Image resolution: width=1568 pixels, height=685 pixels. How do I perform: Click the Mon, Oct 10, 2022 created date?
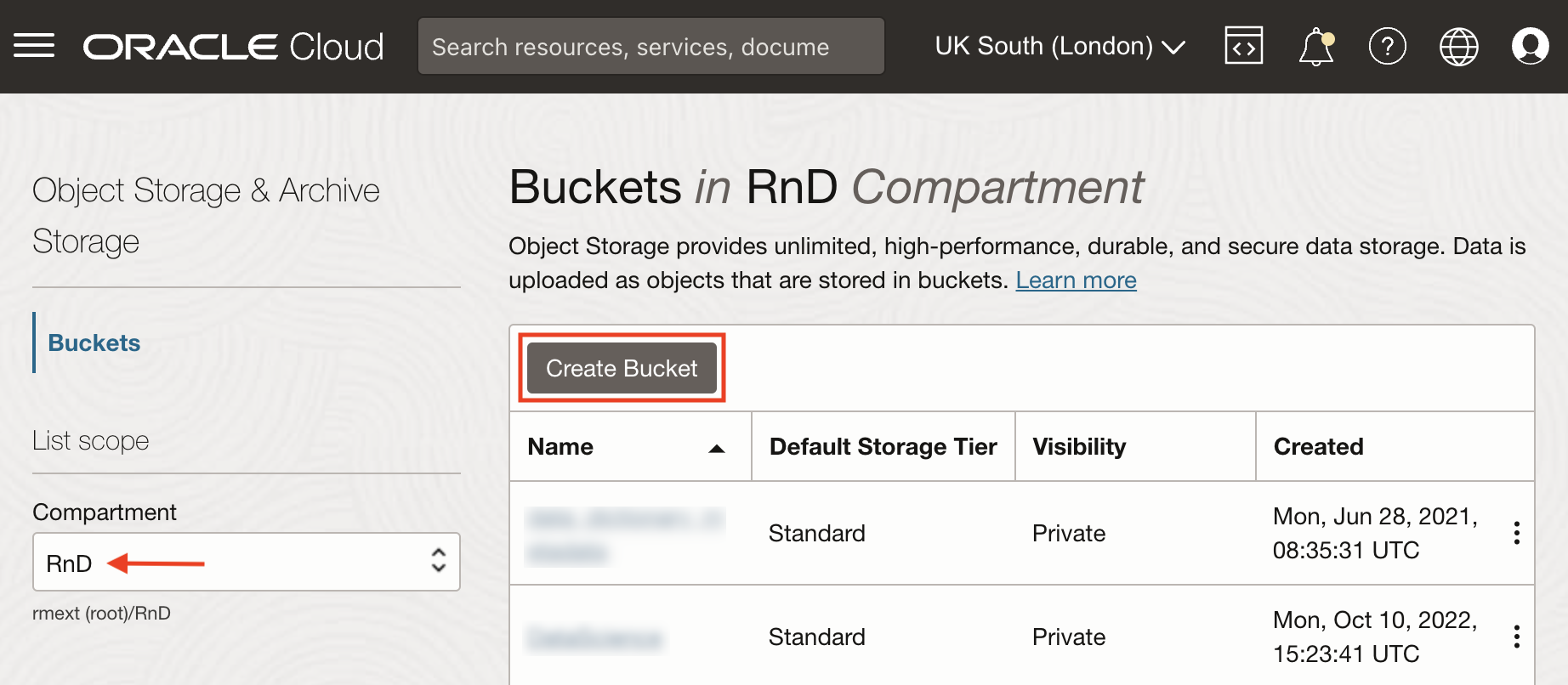tap(1375, 637)
